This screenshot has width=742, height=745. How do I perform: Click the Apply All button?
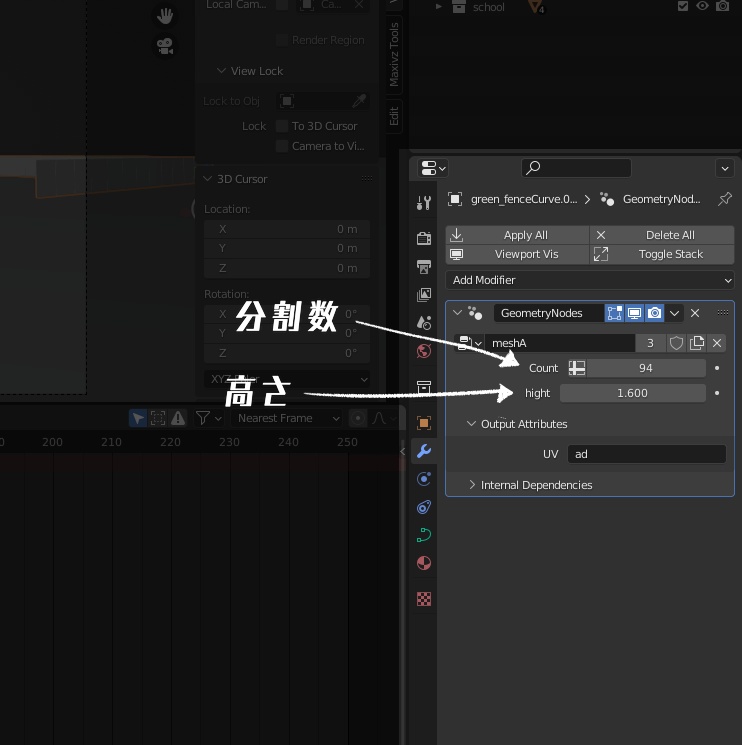point(518,235)
